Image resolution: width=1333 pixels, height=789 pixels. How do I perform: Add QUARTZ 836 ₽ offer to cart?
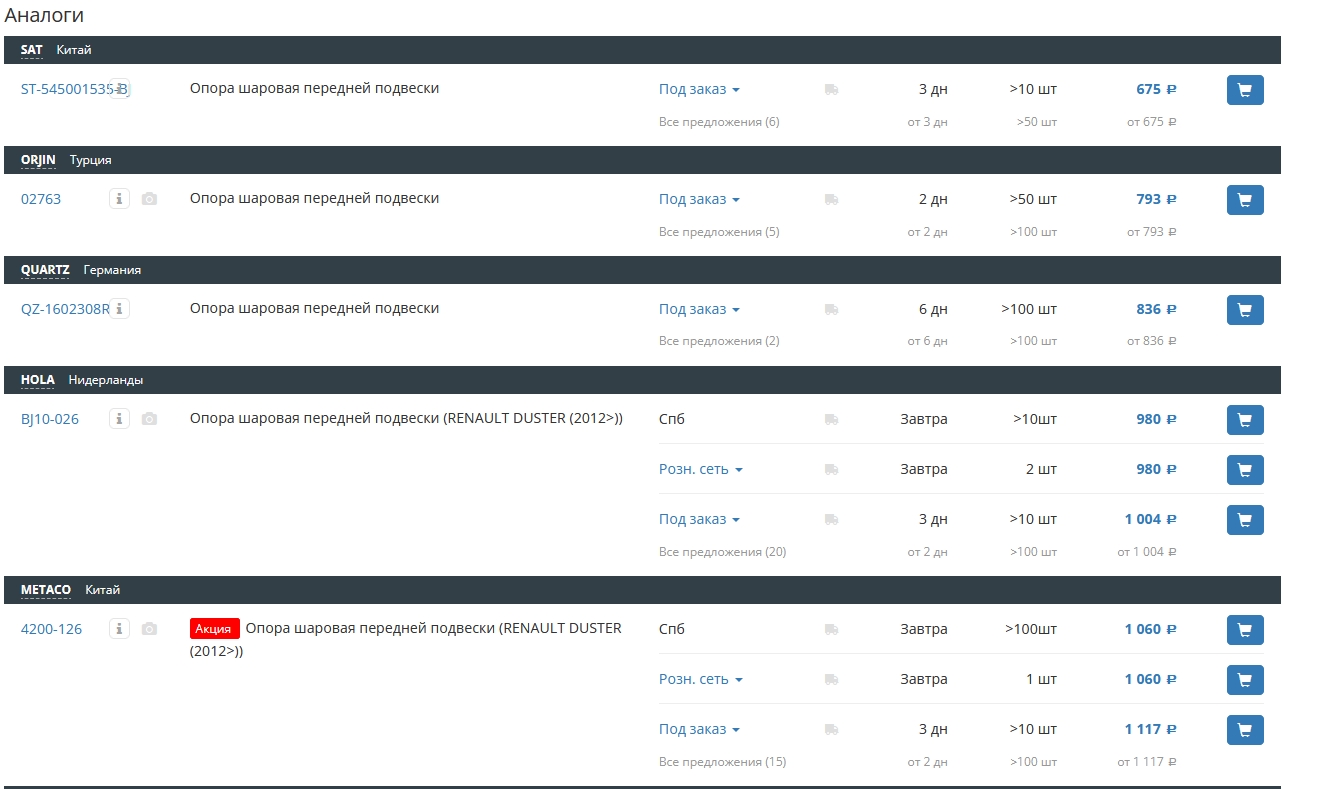pos(1245,310)
